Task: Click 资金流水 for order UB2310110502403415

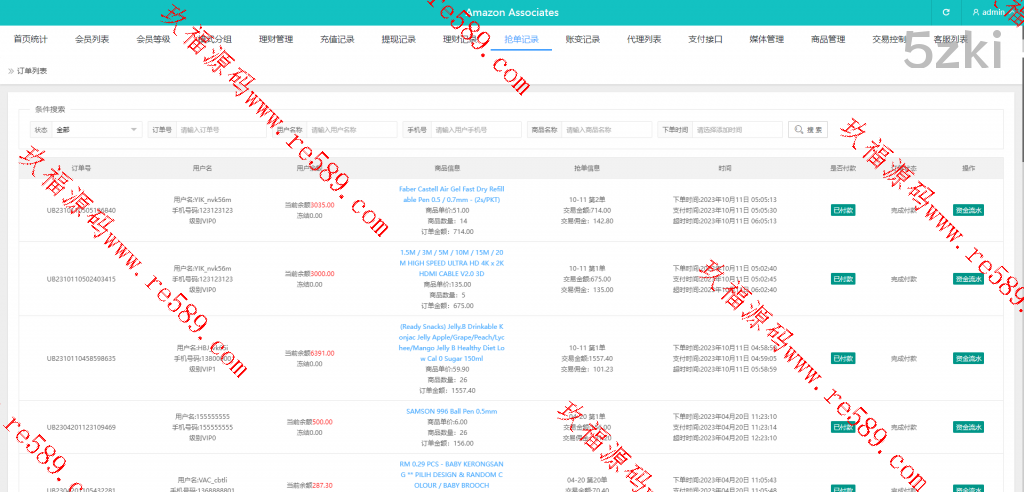Action: 968,279
